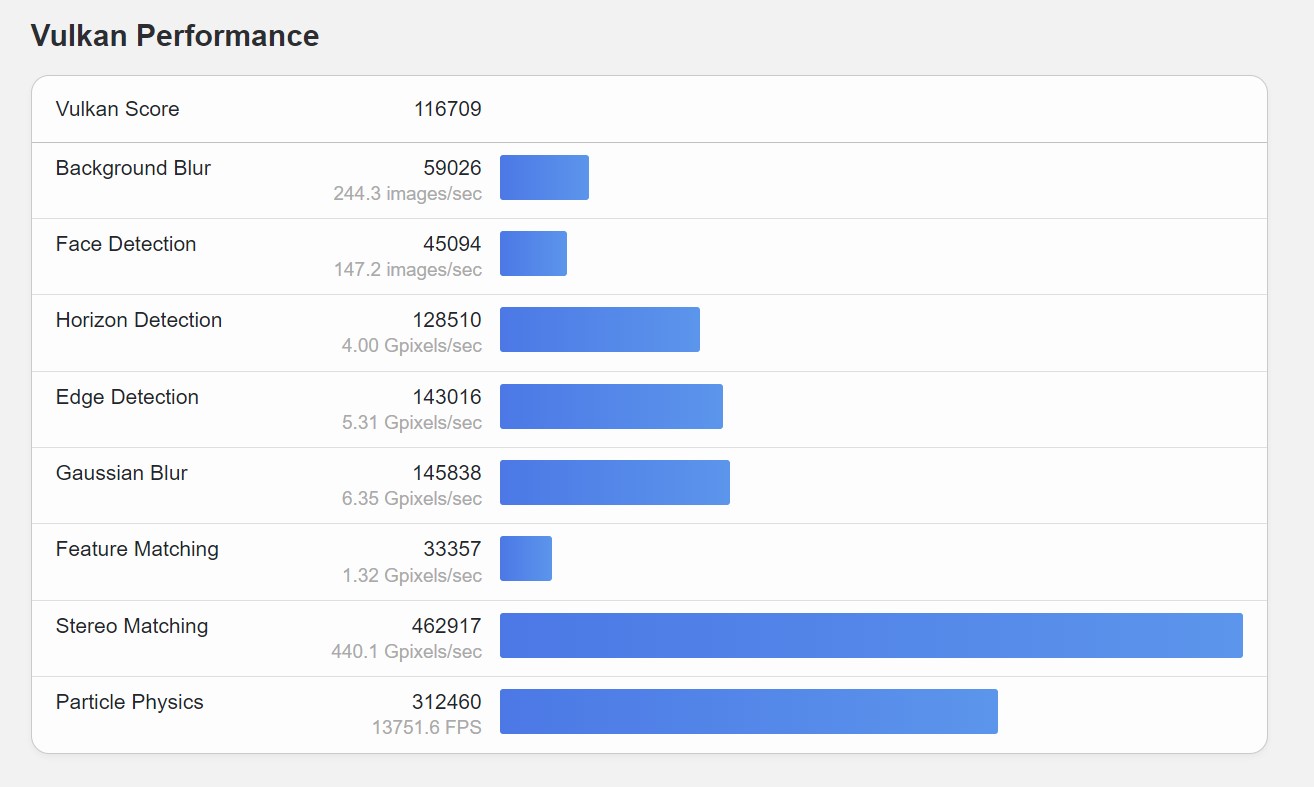Select the Horizon Detection row label
The image size is (1314, 787).
pyautogui.click(x=139, y=320)
